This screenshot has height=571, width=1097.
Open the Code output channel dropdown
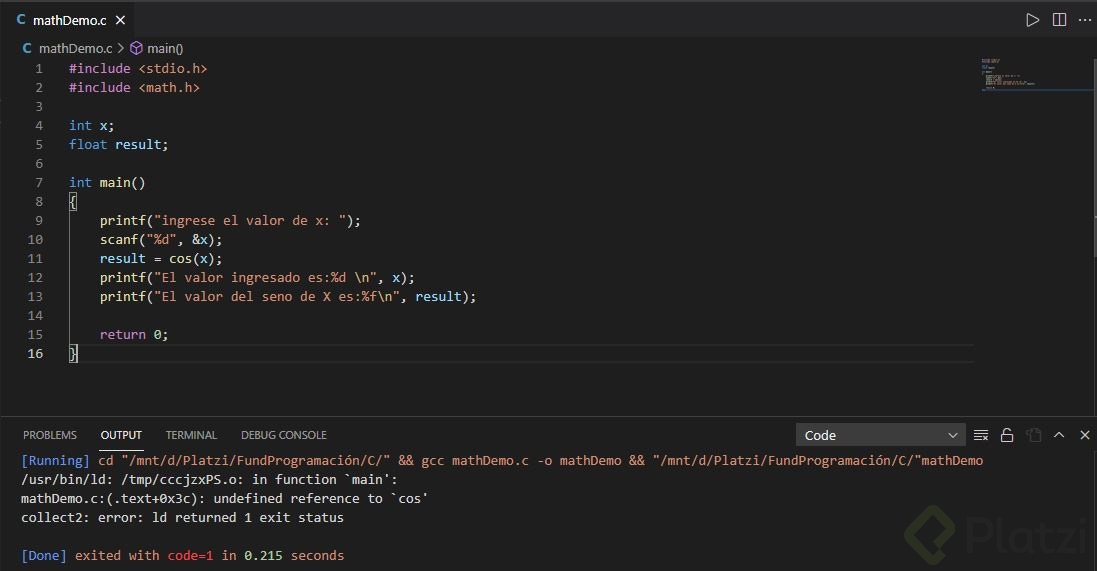pyautogui.click(x=880, y=435)
